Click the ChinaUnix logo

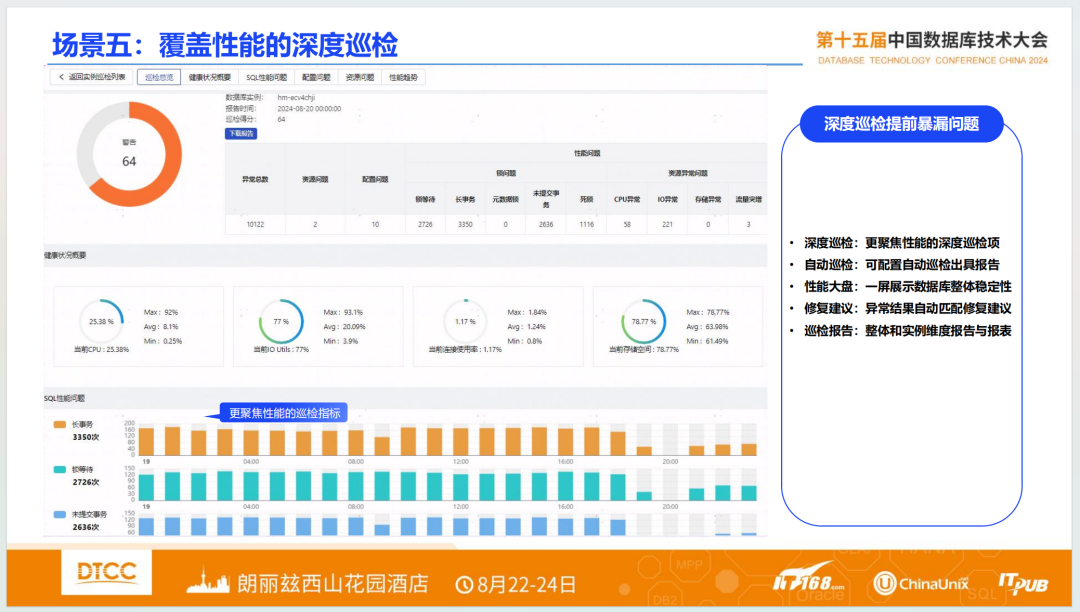pyautogui.click(x=921, y=584)
